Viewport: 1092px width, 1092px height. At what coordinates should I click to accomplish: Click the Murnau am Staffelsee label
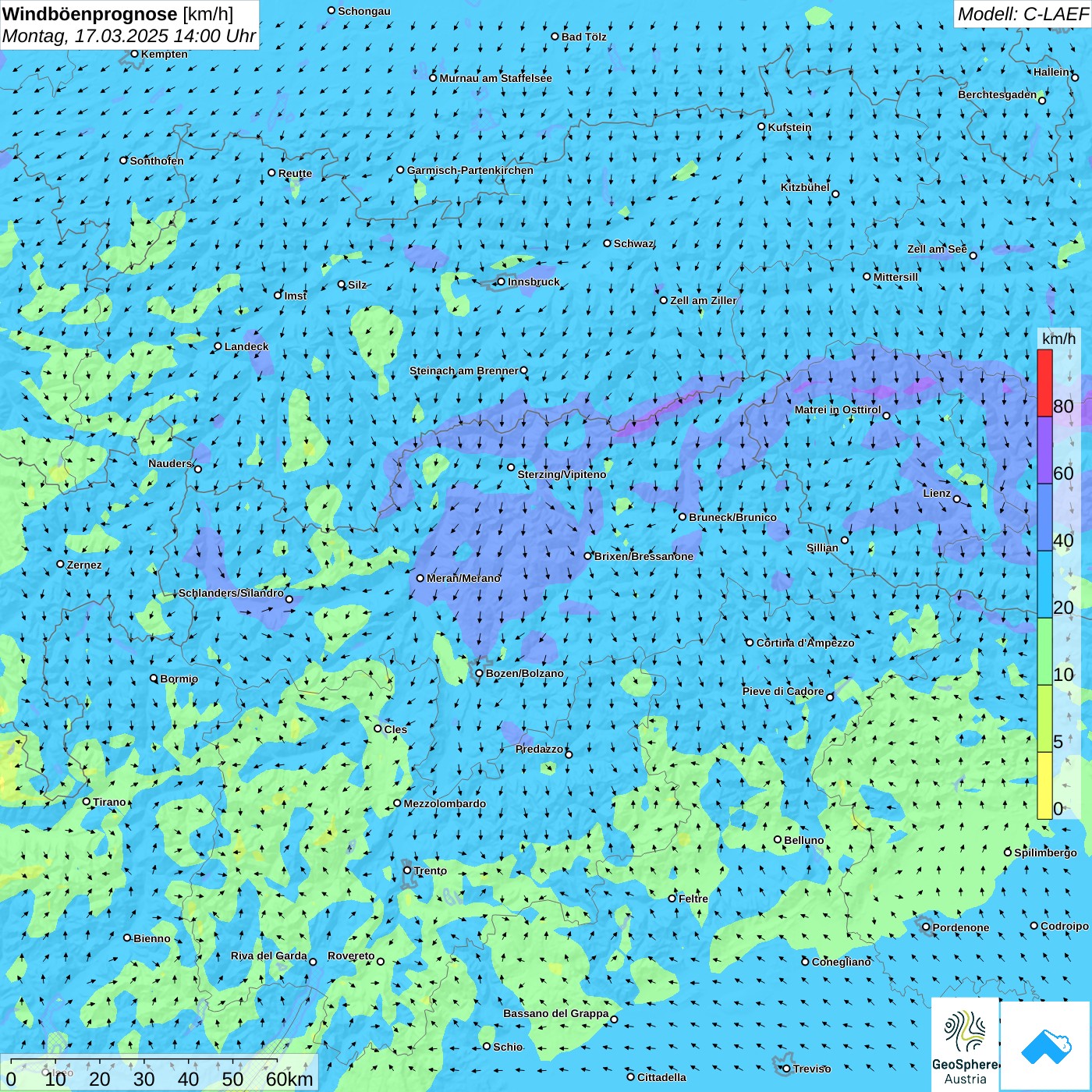[x=495, y=78]
